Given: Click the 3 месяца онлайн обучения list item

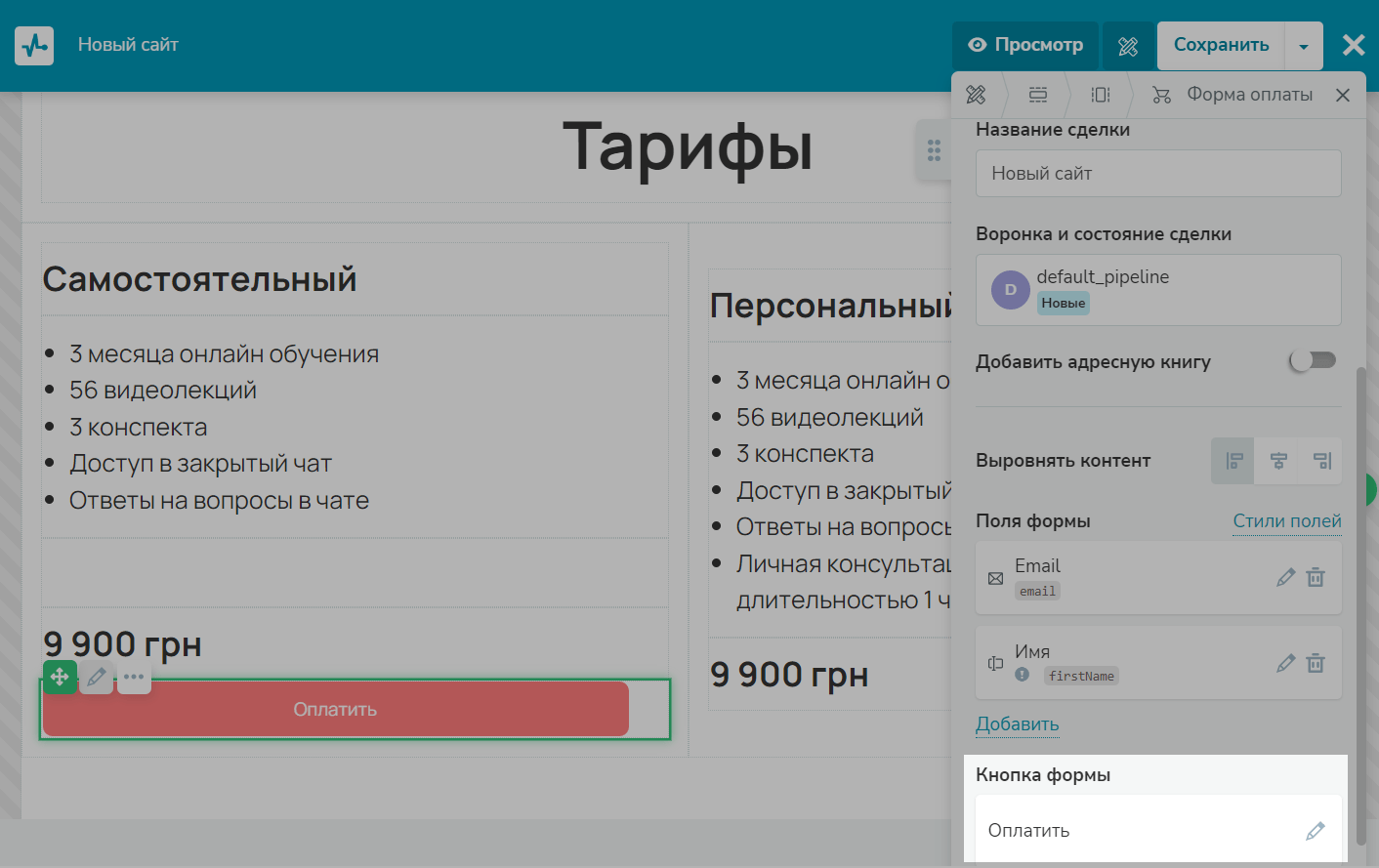Looking at the screenshot, I should tap(224, 354).
